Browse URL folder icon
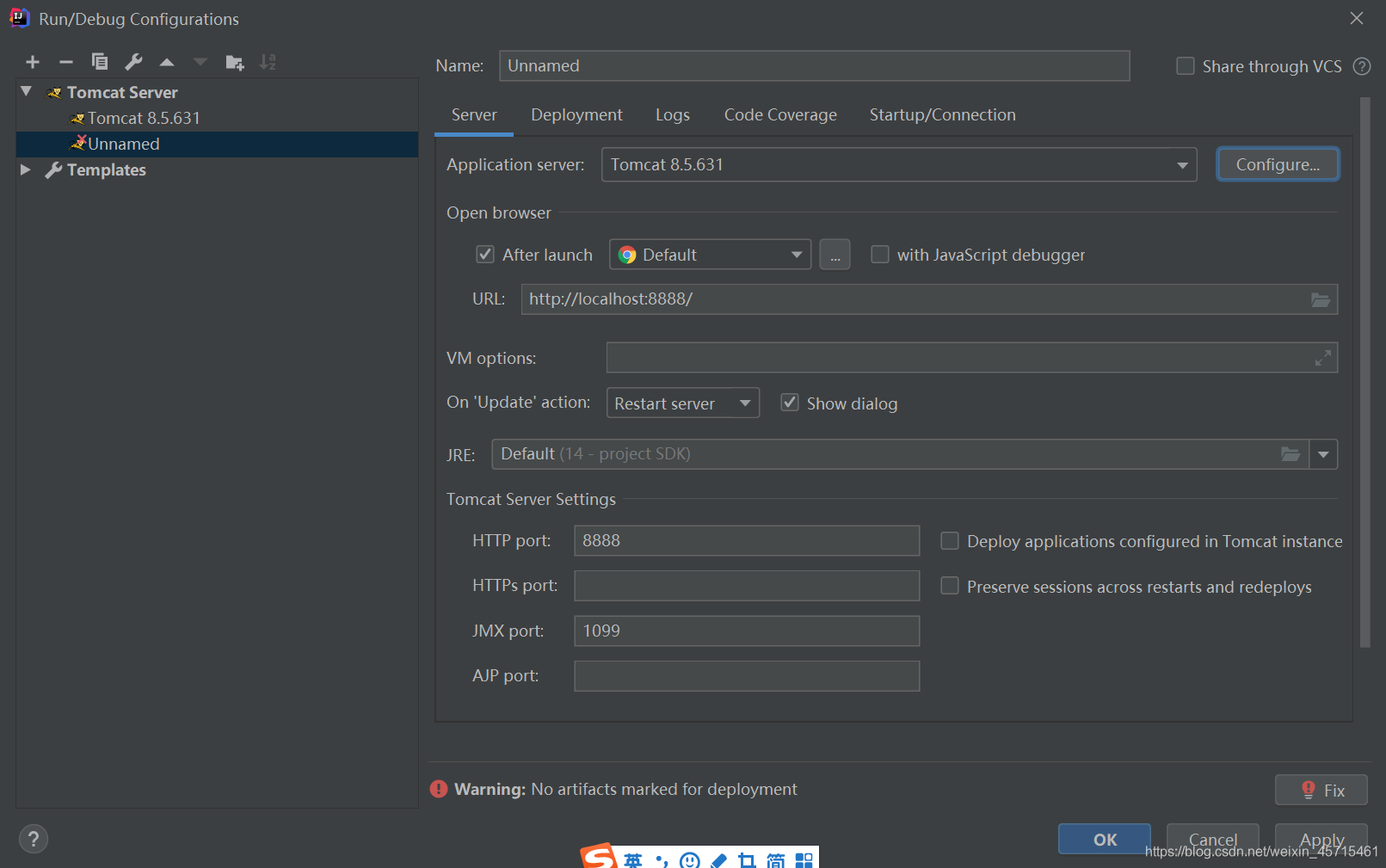Viewport: 1386px width, 868px height. point(1321,299)
